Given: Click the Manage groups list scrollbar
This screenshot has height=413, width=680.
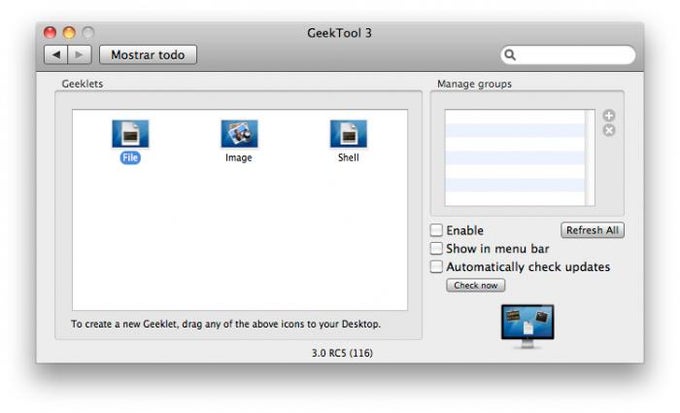Looking at the screenshot, I should [590, 158].
